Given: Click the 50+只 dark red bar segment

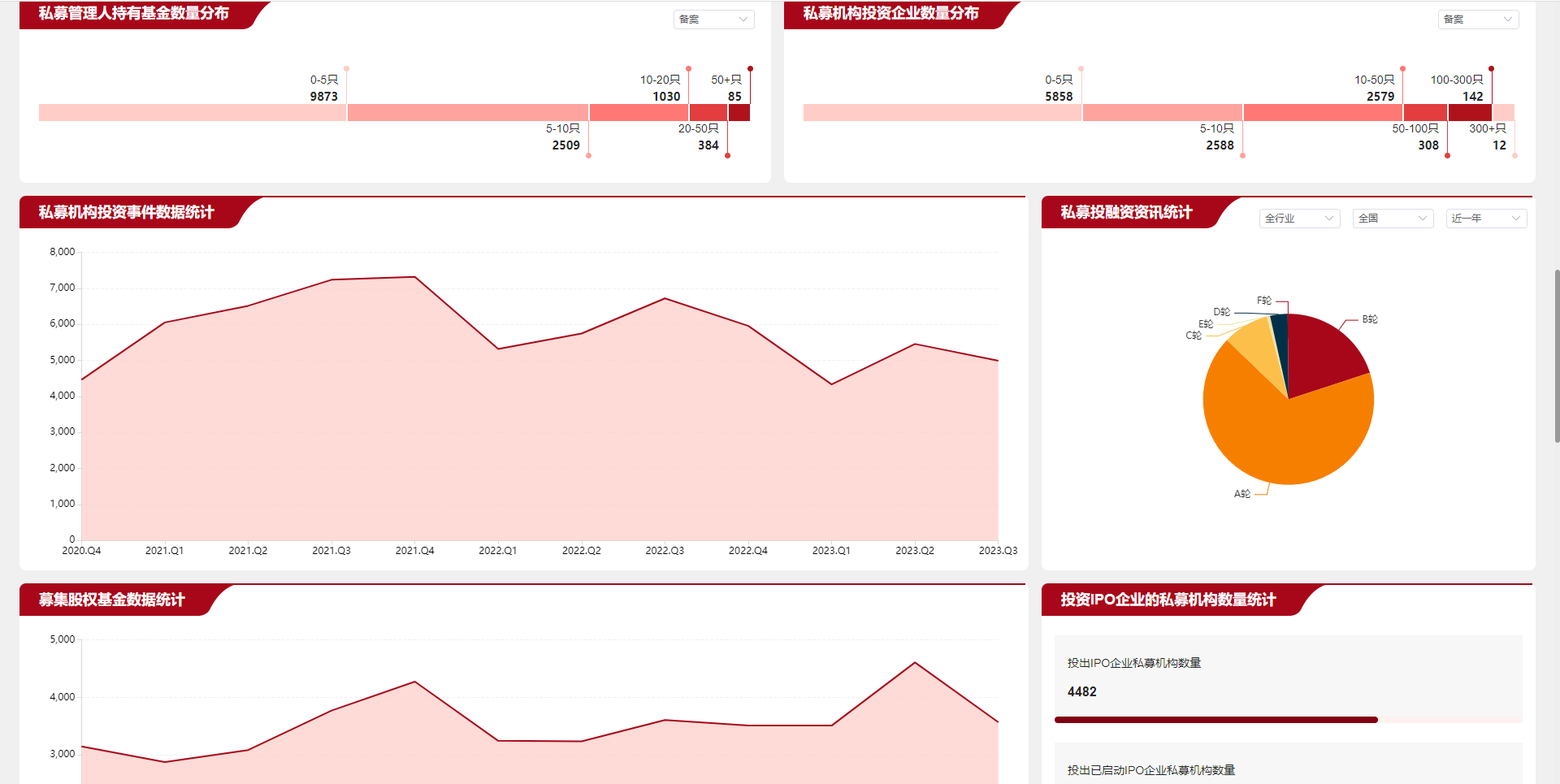Looking at the screenshot, I should tap(739, 113).
